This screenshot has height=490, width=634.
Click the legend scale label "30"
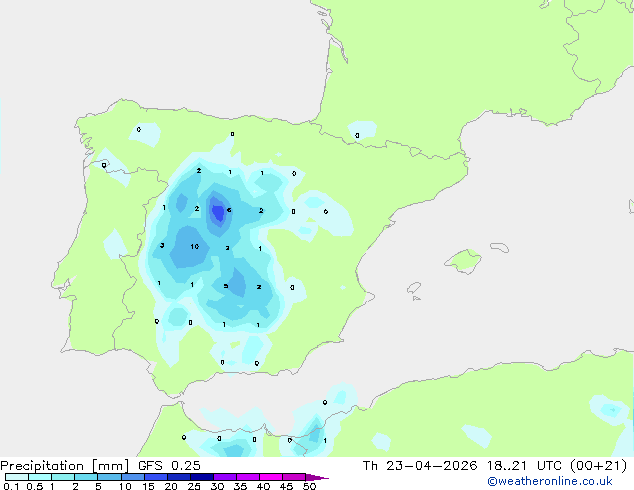click(217, 486)
